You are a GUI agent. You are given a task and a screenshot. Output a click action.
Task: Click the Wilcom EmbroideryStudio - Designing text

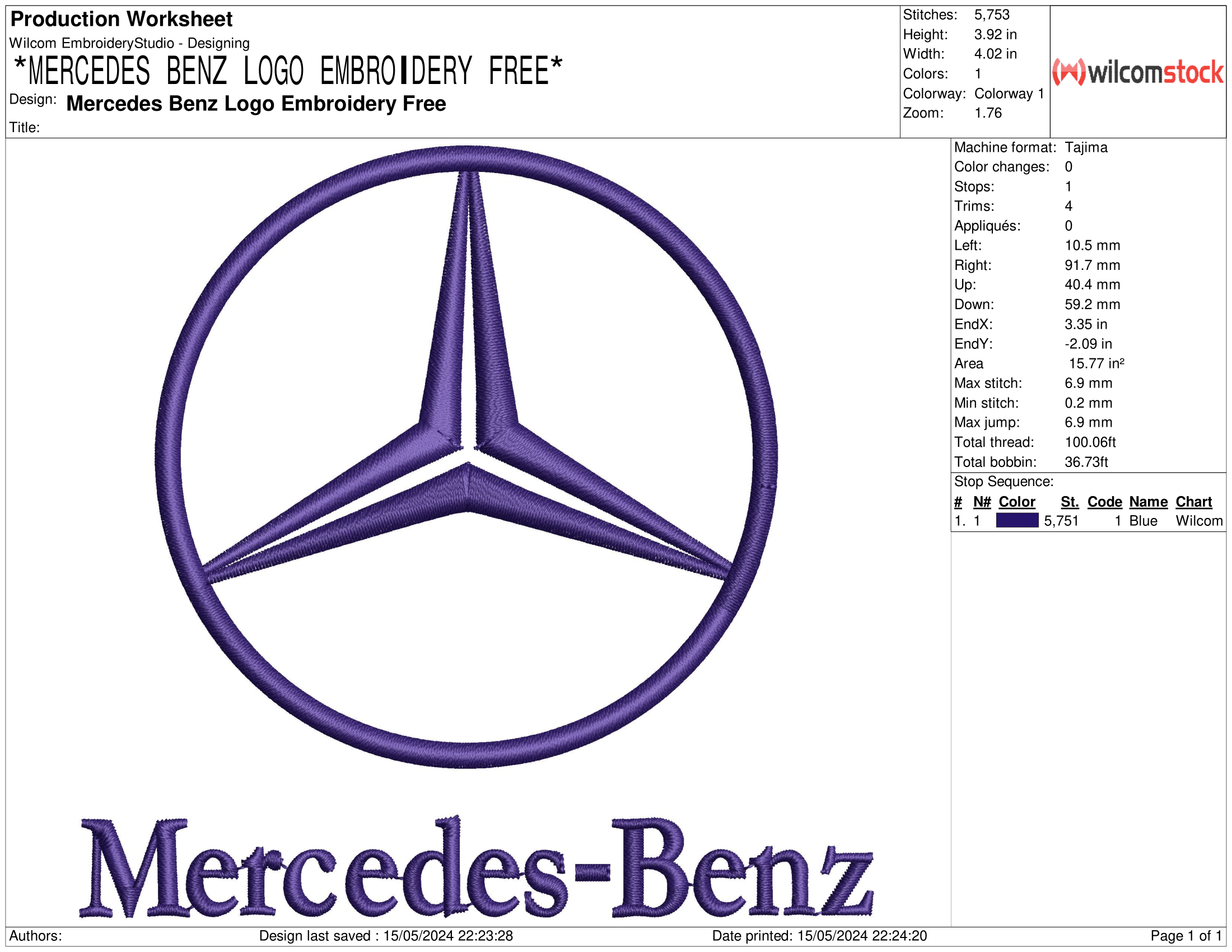130,44
